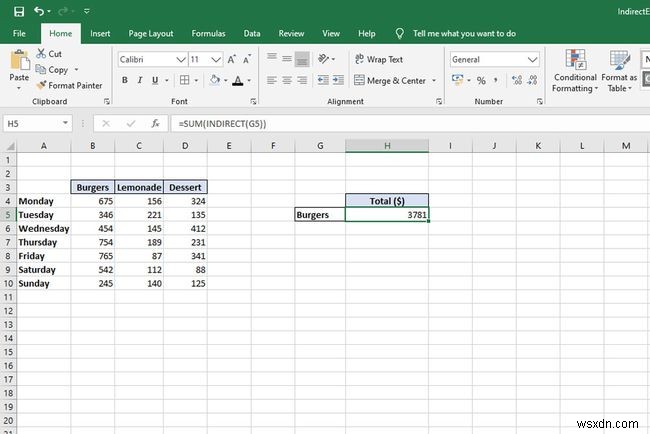Open the Font color dropdown arrow
Image resolution: width=650 pixels, height=434 pixels.
pyautogui.click(x=249, y=80)
